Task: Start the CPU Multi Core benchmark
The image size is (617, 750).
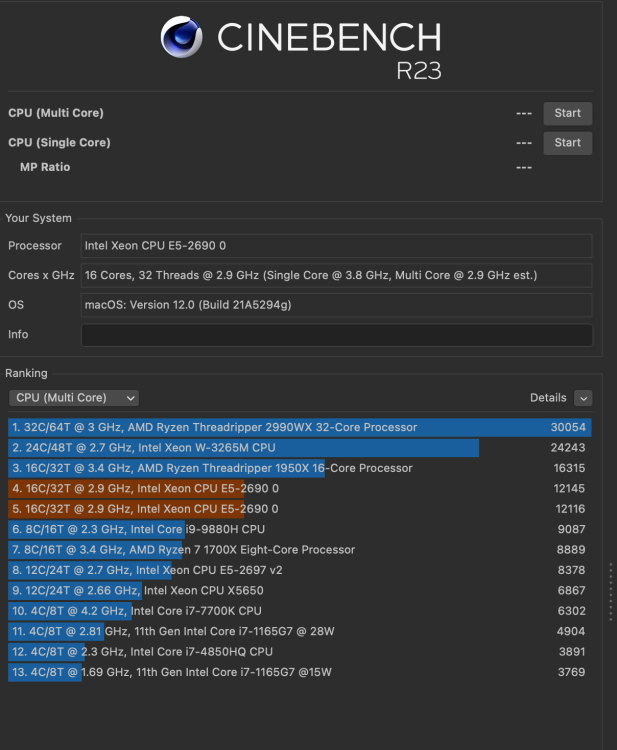Action: 567,113
